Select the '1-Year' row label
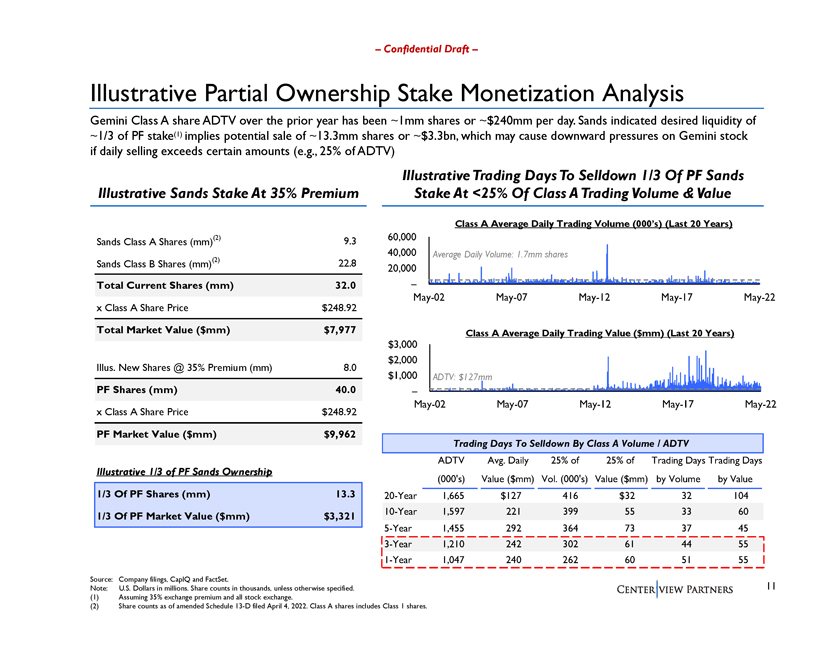The image size is (840, 649). point(398,560)
